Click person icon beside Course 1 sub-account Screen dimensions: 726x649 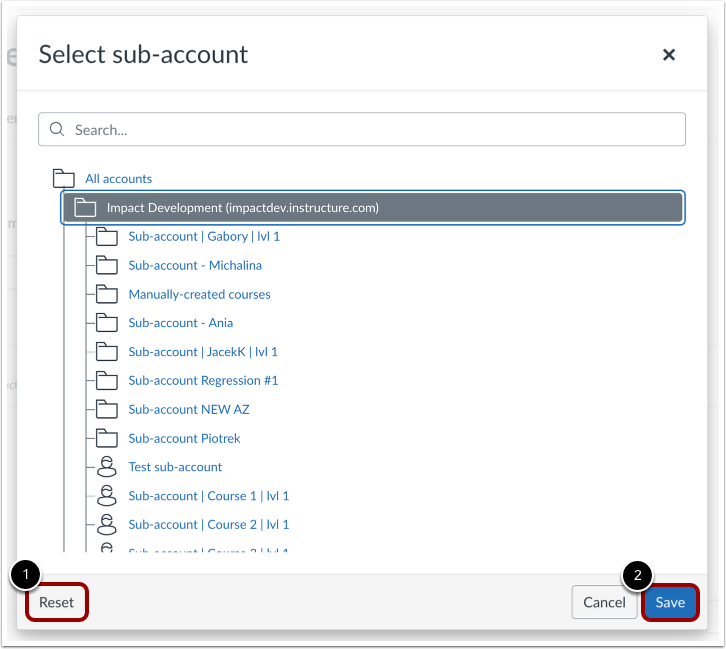pos(107,495)
